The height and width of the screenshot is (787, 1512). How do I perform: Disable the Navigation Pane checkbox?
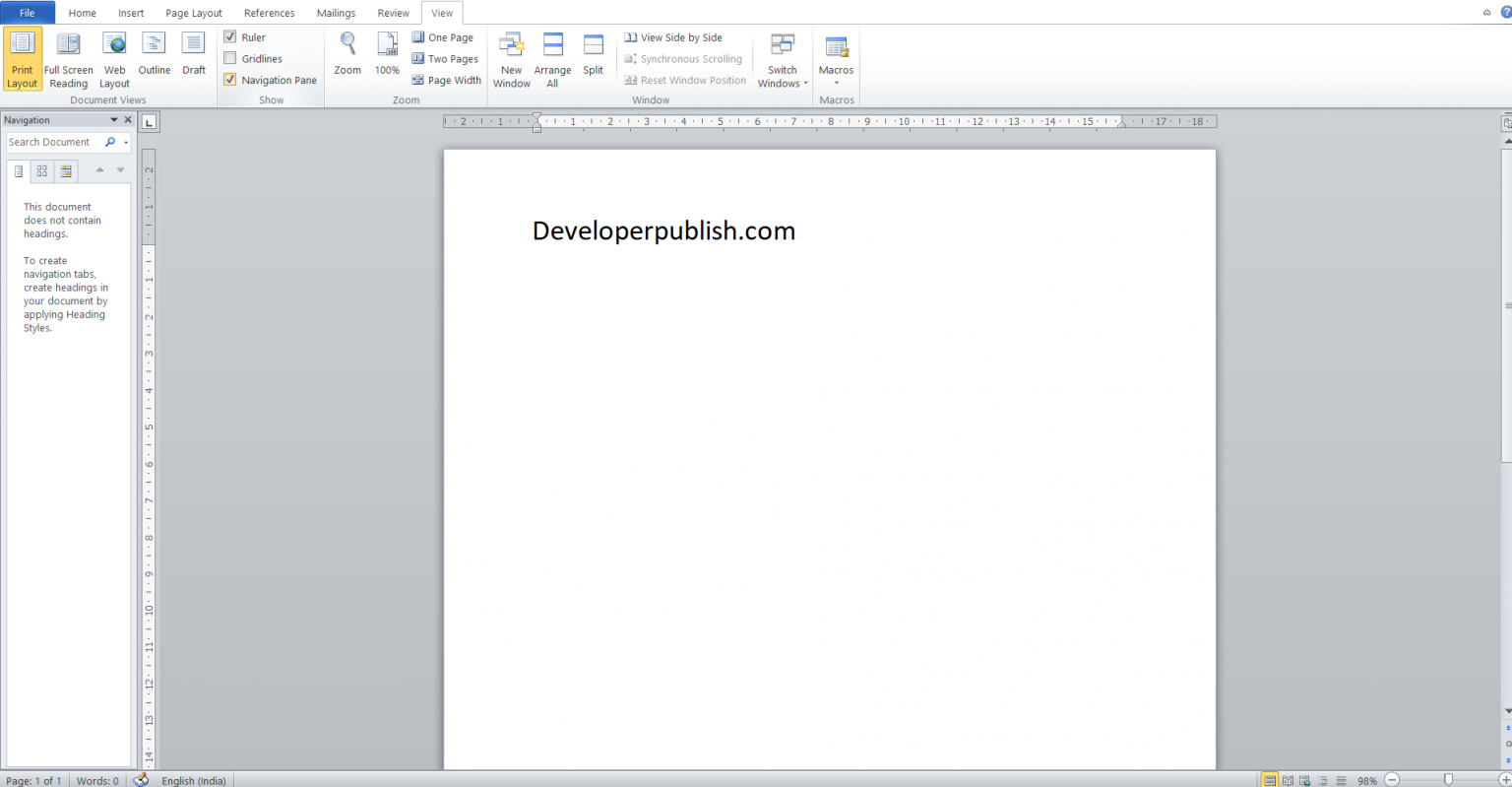(x=230, y=80)
